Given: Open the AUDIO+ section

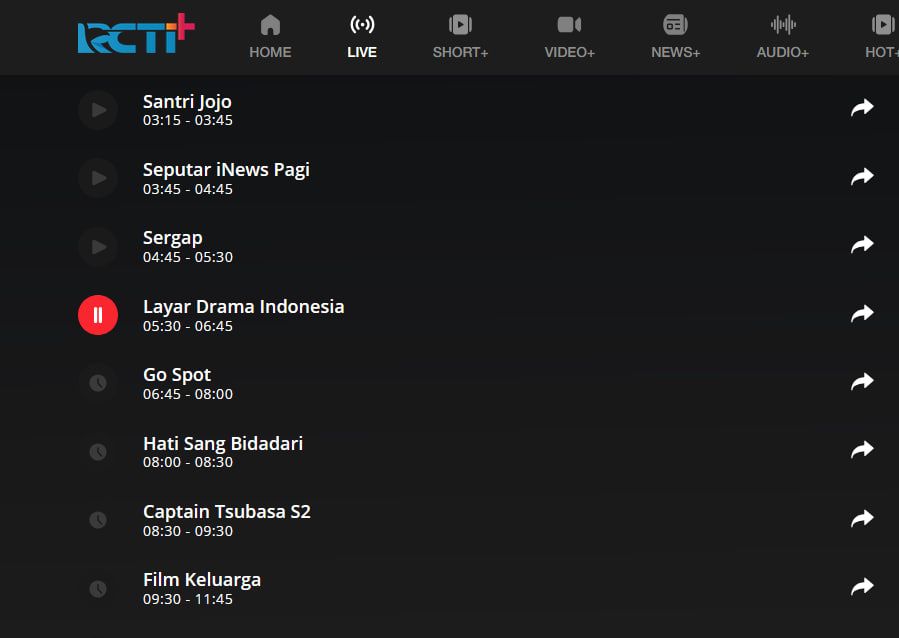Looking at the screenshot, I should tap(782, 37).
